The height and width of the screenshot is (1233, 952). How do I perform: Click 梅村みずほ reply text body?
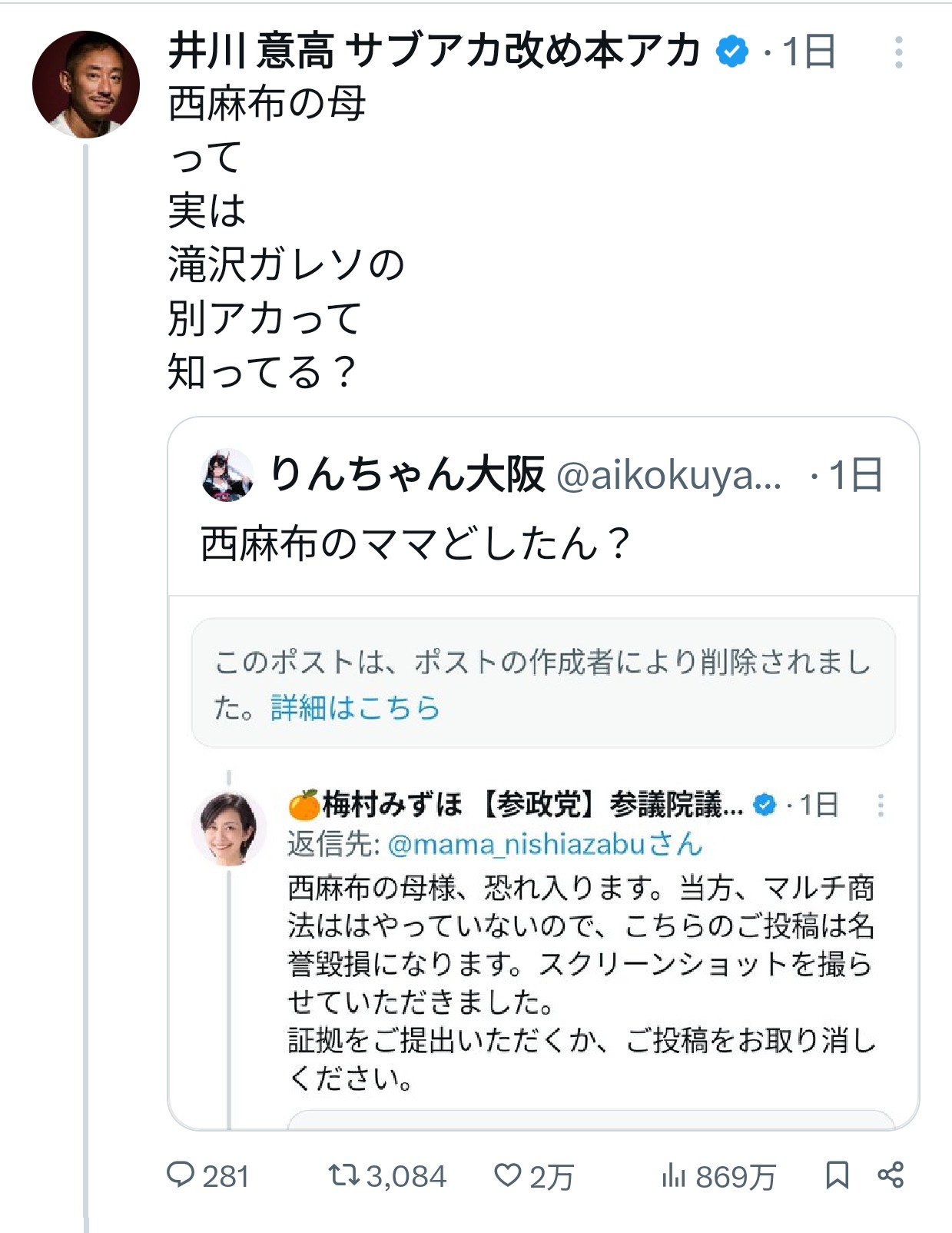point(581,982)
